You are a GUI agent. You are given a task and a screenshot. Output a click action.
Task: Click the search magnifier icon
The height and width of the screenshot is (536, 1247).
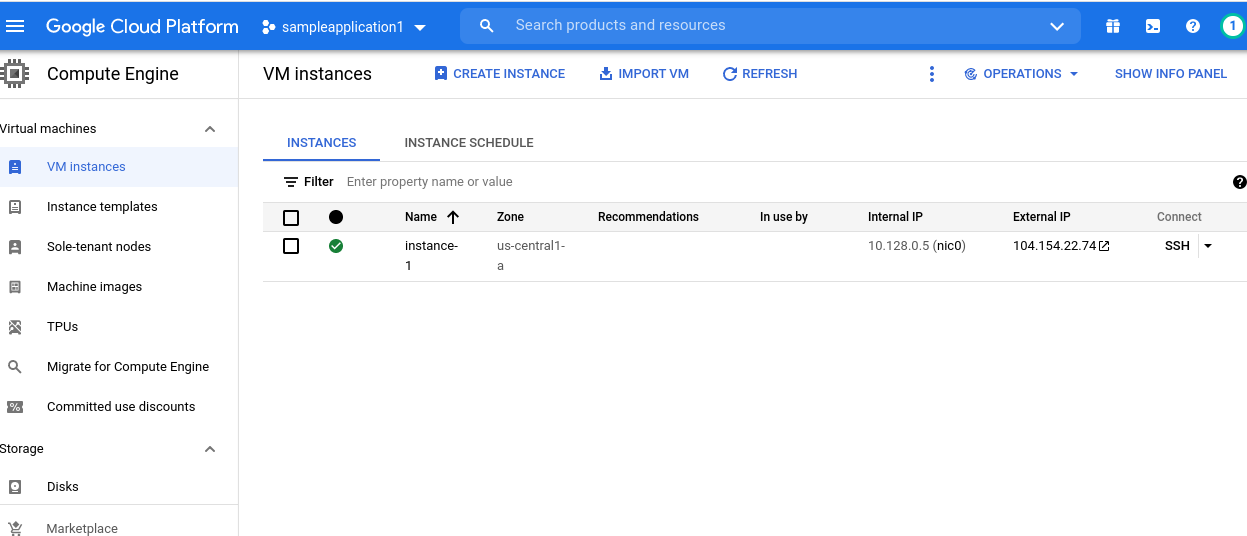click(x=487, y=26)
